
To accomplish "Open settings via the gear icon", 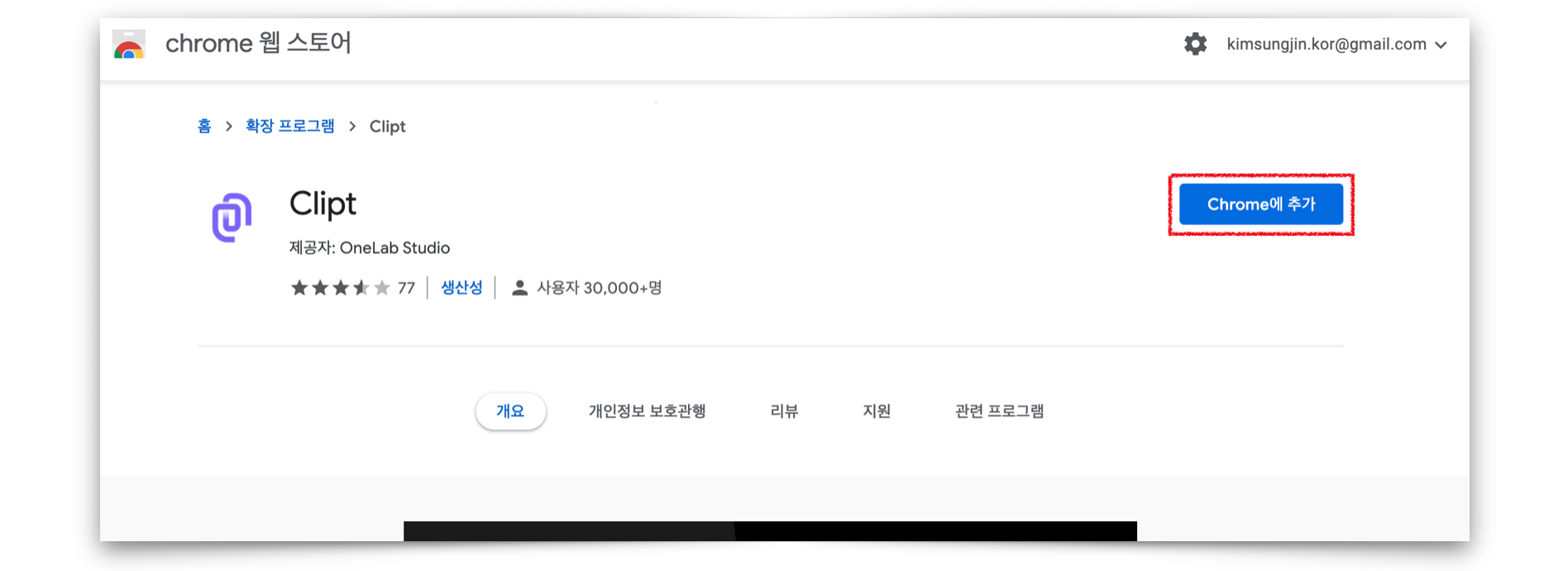I will [1195, 44].
